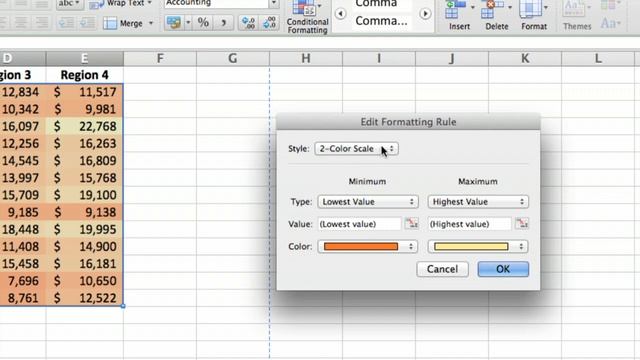Viewport: 640px width, 360px height.
Task: Click cell with value 12,834
Action: pos(23,92)
